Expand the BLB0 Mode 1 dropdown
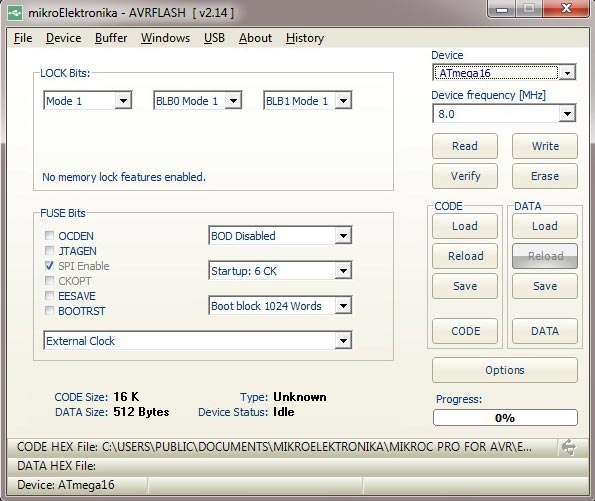 coord(233,101)
